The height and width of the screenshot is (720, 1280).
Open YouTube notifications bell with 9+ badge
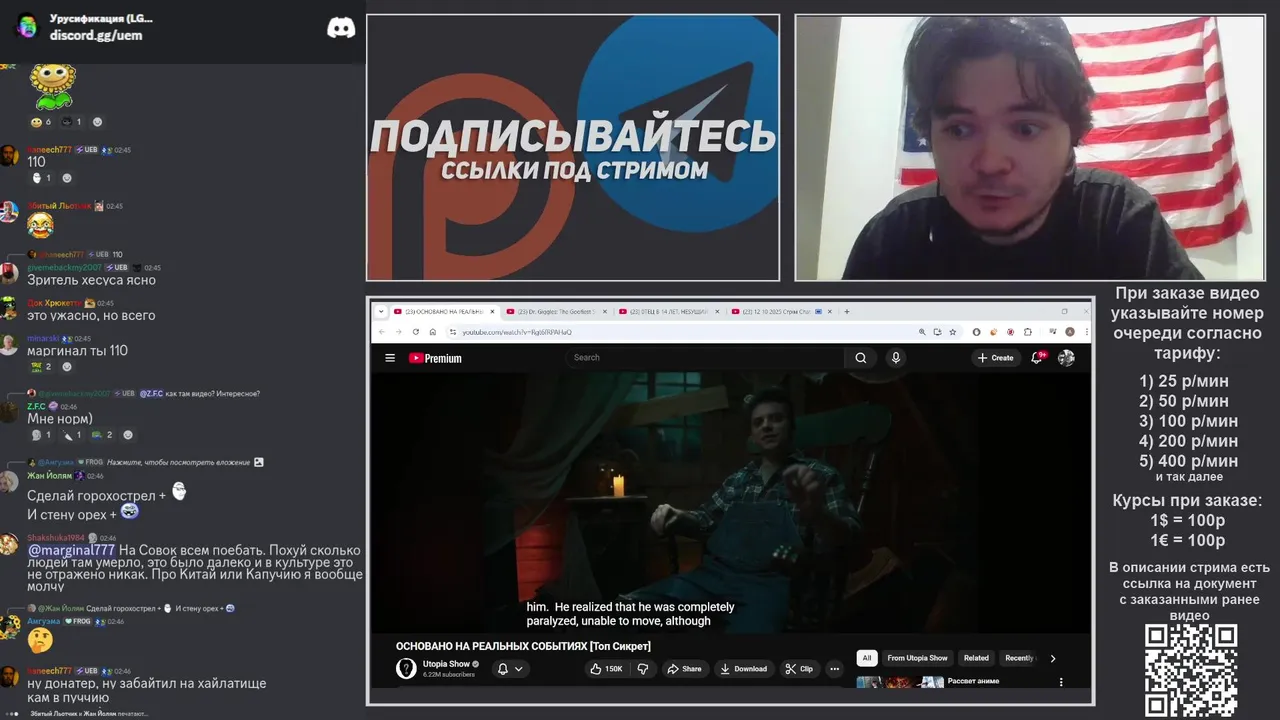coord(1038,357)
